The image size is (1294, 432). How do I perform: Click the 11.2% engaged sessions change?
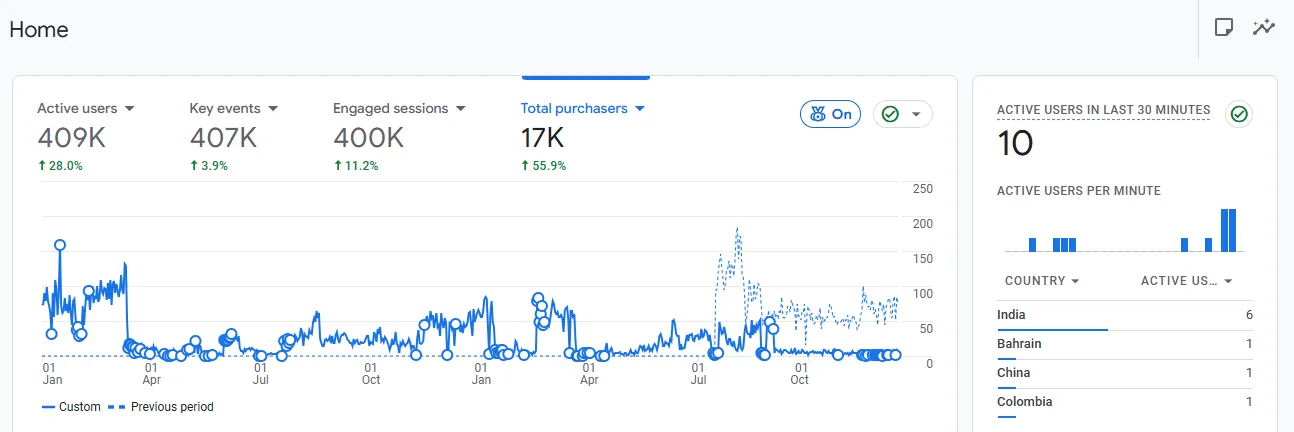click(356, 166)
